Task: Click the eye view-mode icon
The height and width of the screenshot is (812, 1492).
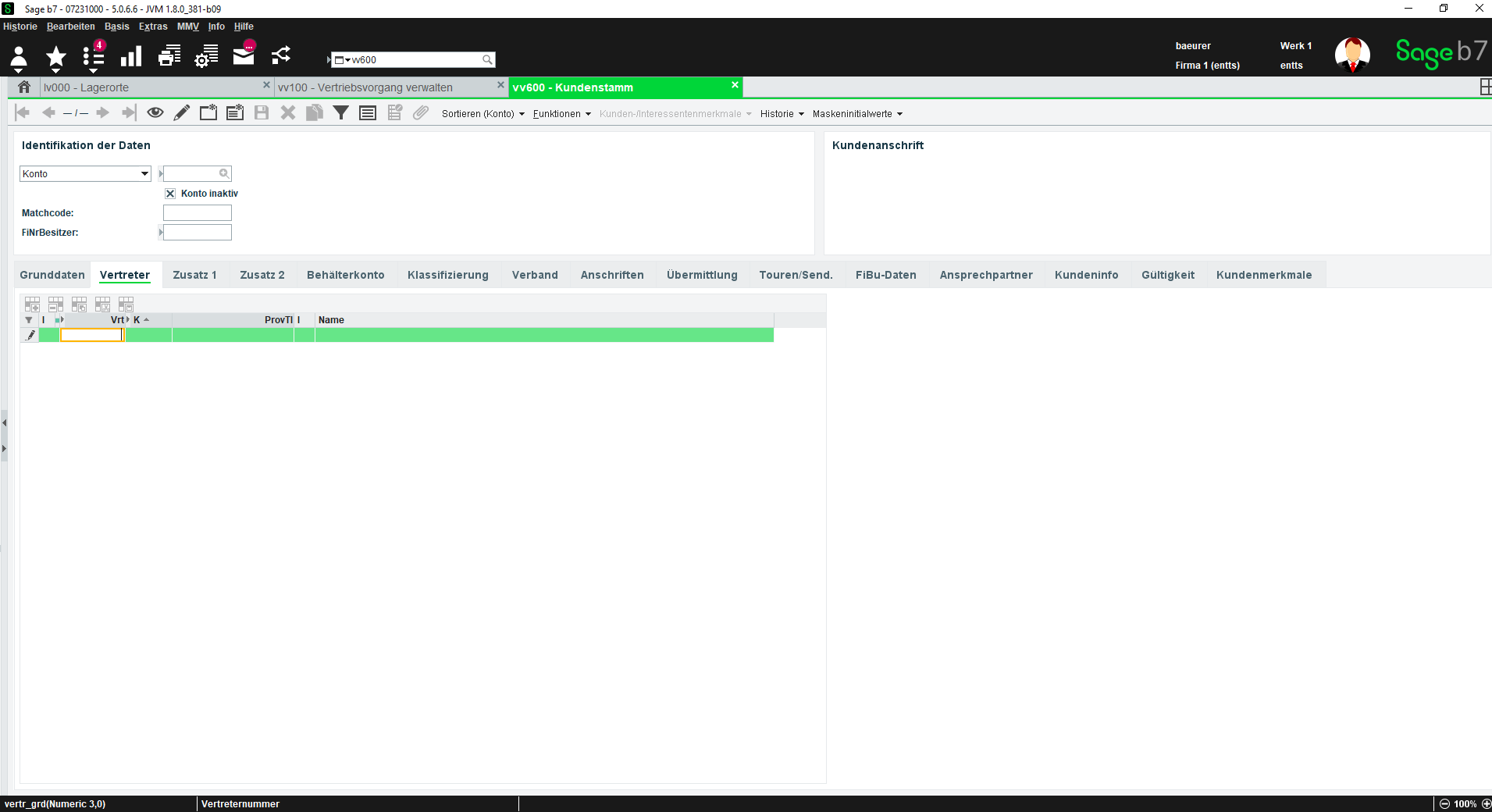Action: [x=155, y=112]
